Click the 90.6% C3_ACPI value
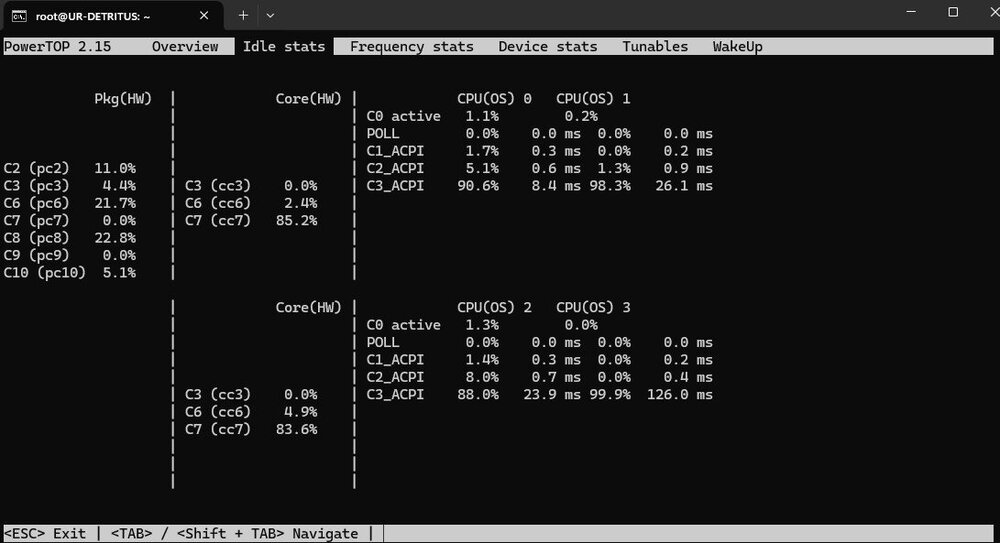The image size is (1000, 543). [478, 186]
